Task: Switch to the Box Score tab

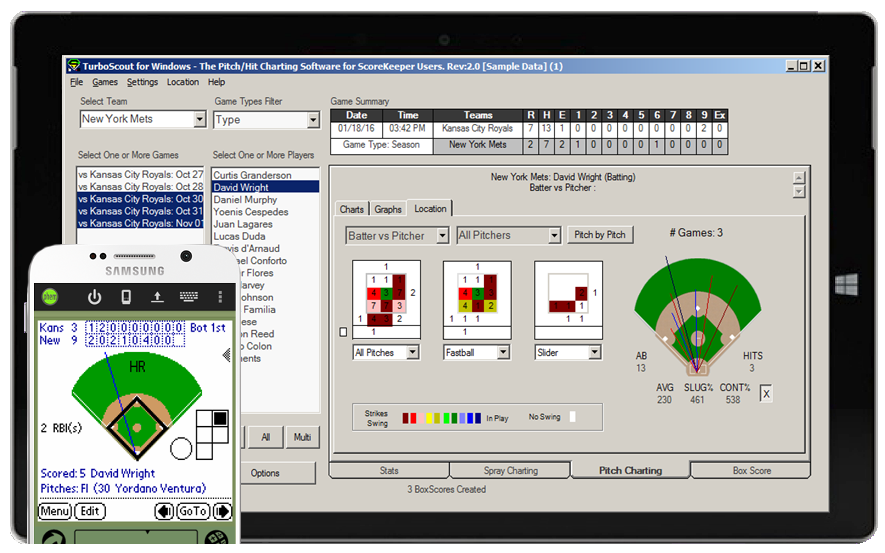Action: [751, 471]
